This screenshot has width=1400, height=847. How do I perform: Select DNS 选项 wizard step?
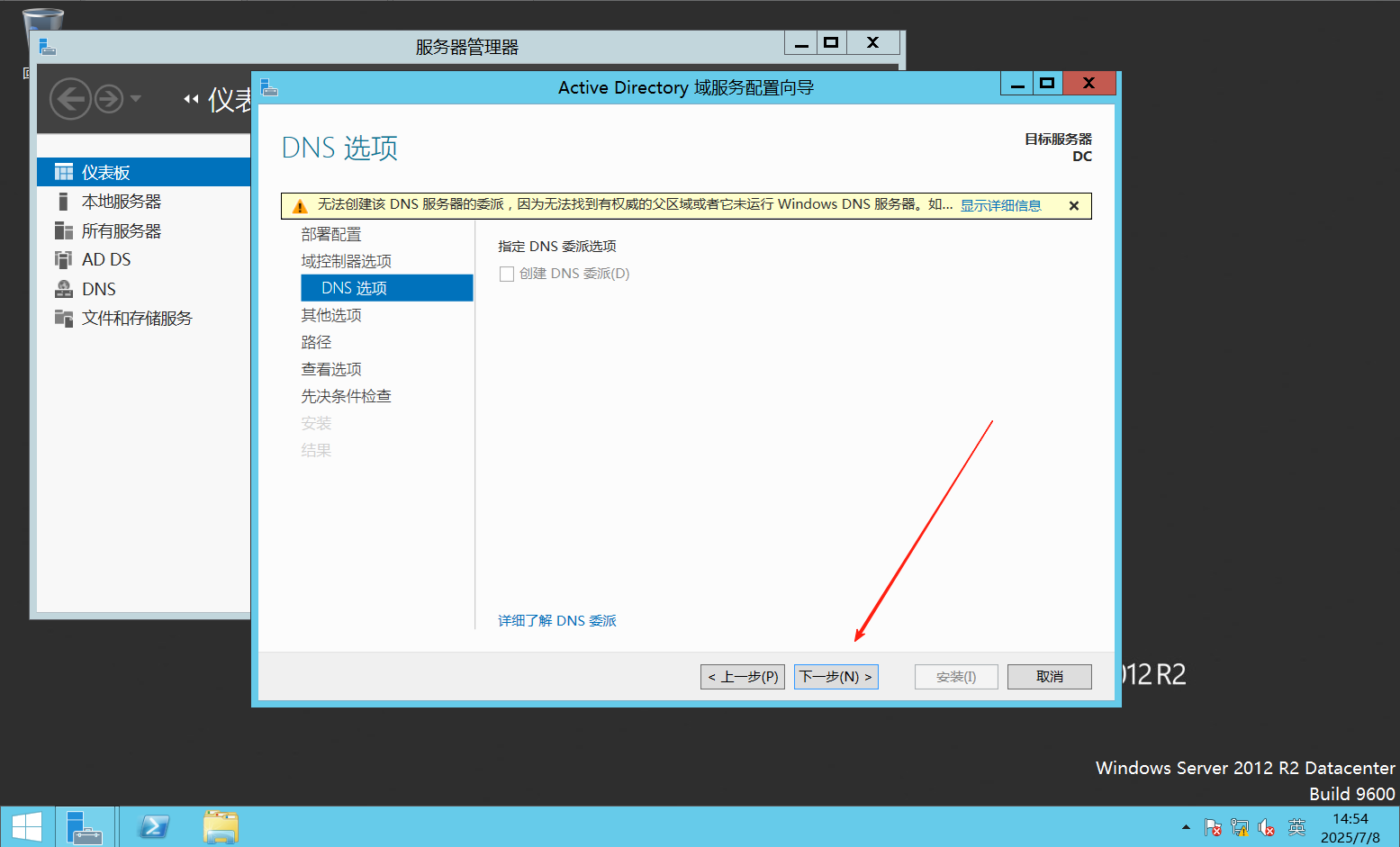(387, 288)
